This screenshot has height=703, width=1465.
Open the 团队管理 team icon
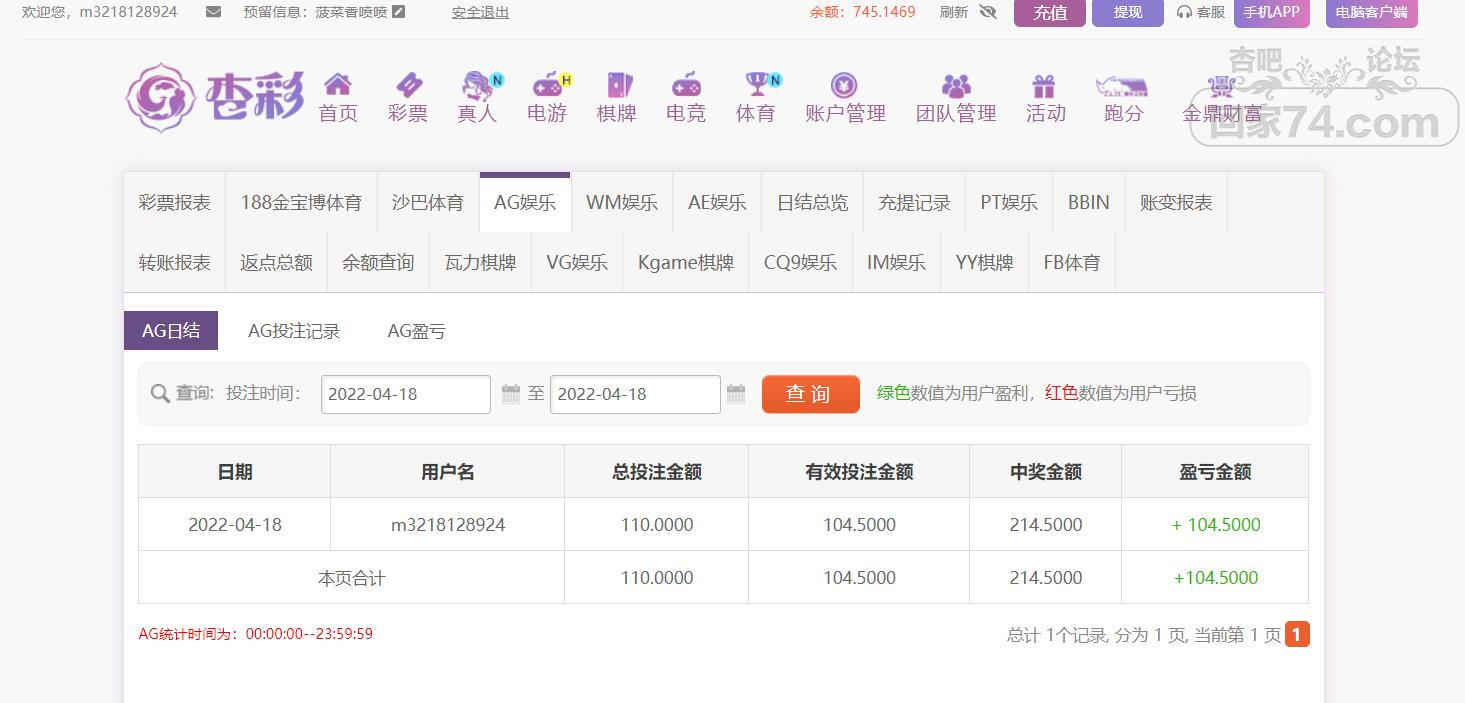(x=956, y=84)
